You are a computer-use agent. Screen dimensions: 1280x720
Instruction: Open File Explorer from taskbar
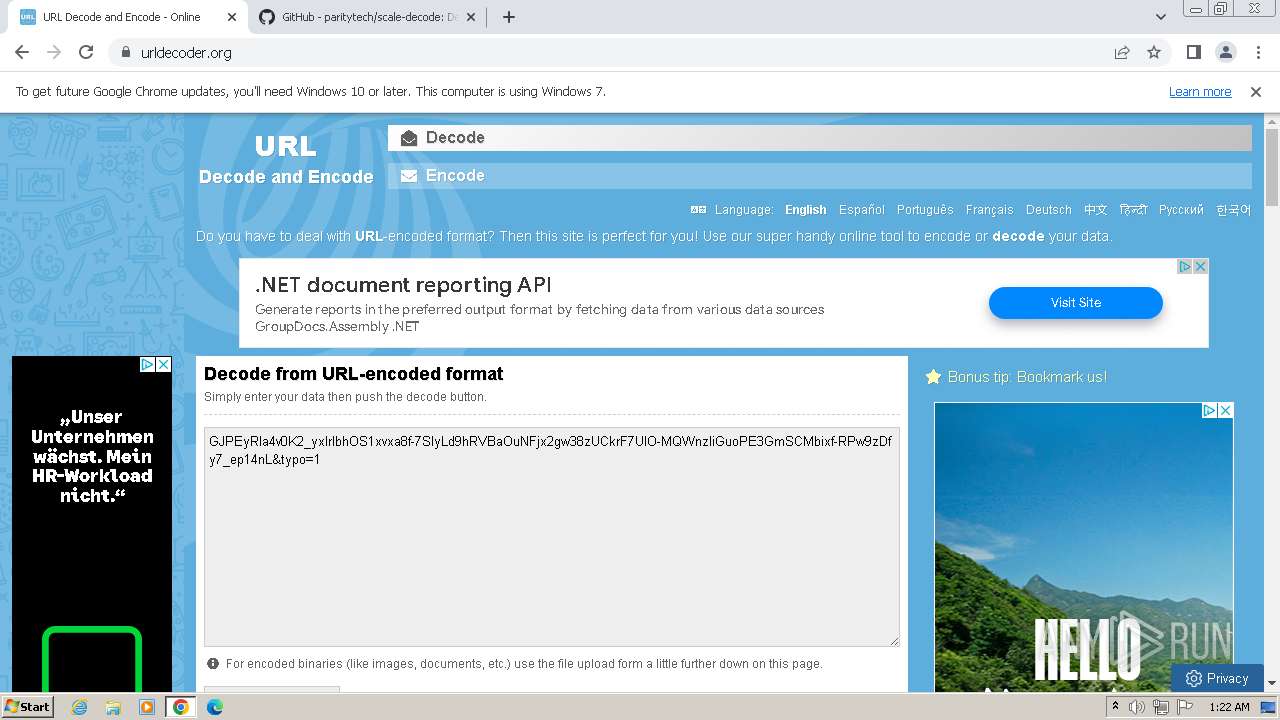[x=113, y=707]
